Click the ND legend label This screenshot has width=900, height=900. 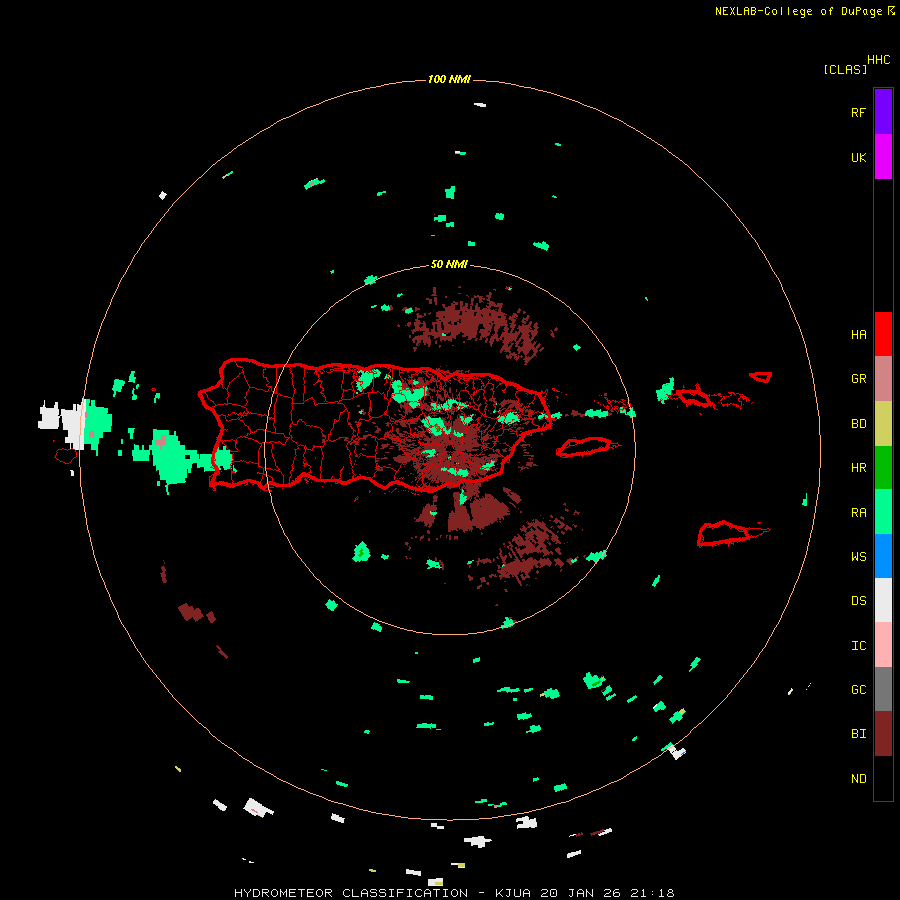tap(858, 779)
